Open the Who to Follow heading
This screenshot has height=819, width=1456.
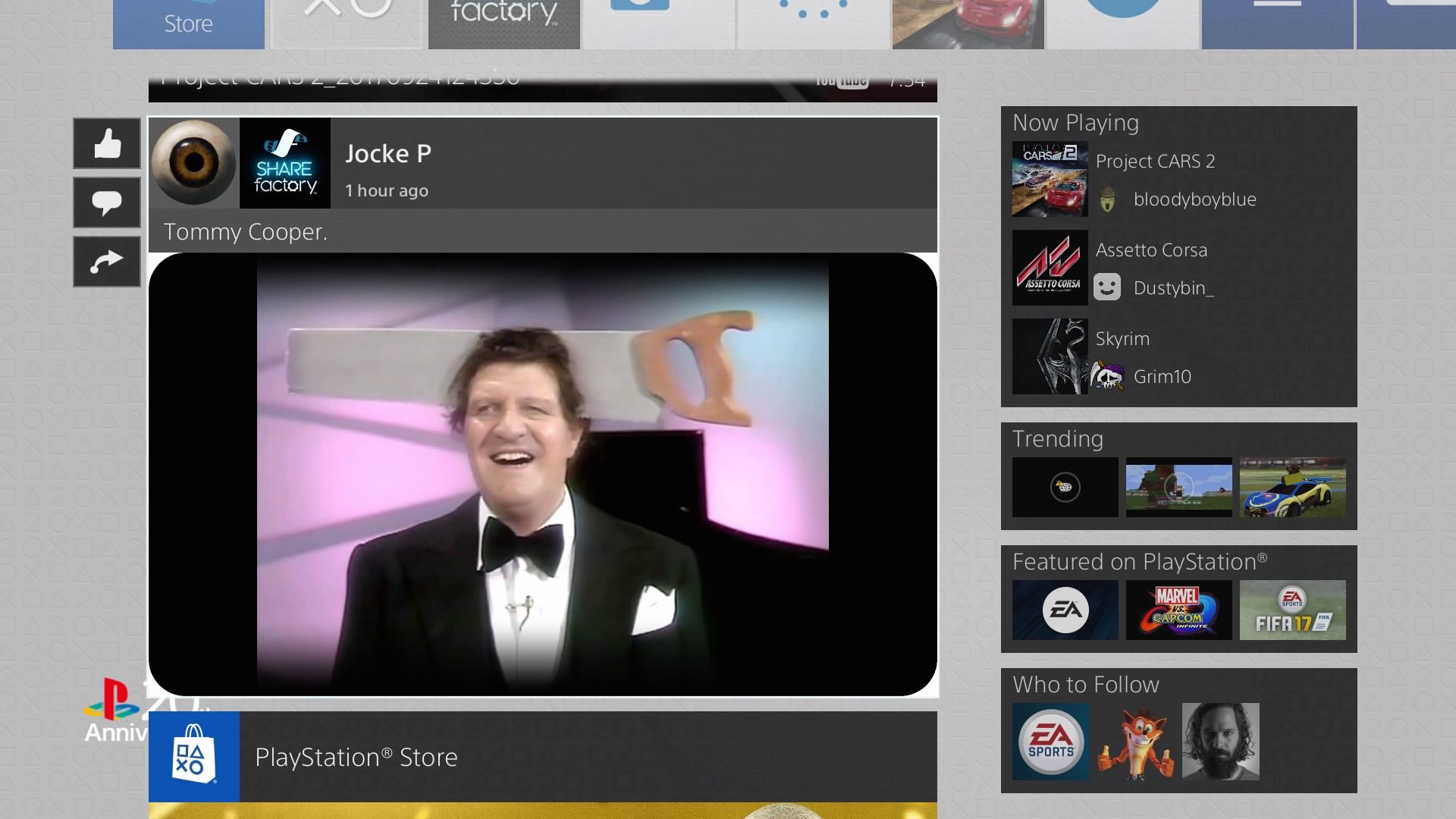1086,685
